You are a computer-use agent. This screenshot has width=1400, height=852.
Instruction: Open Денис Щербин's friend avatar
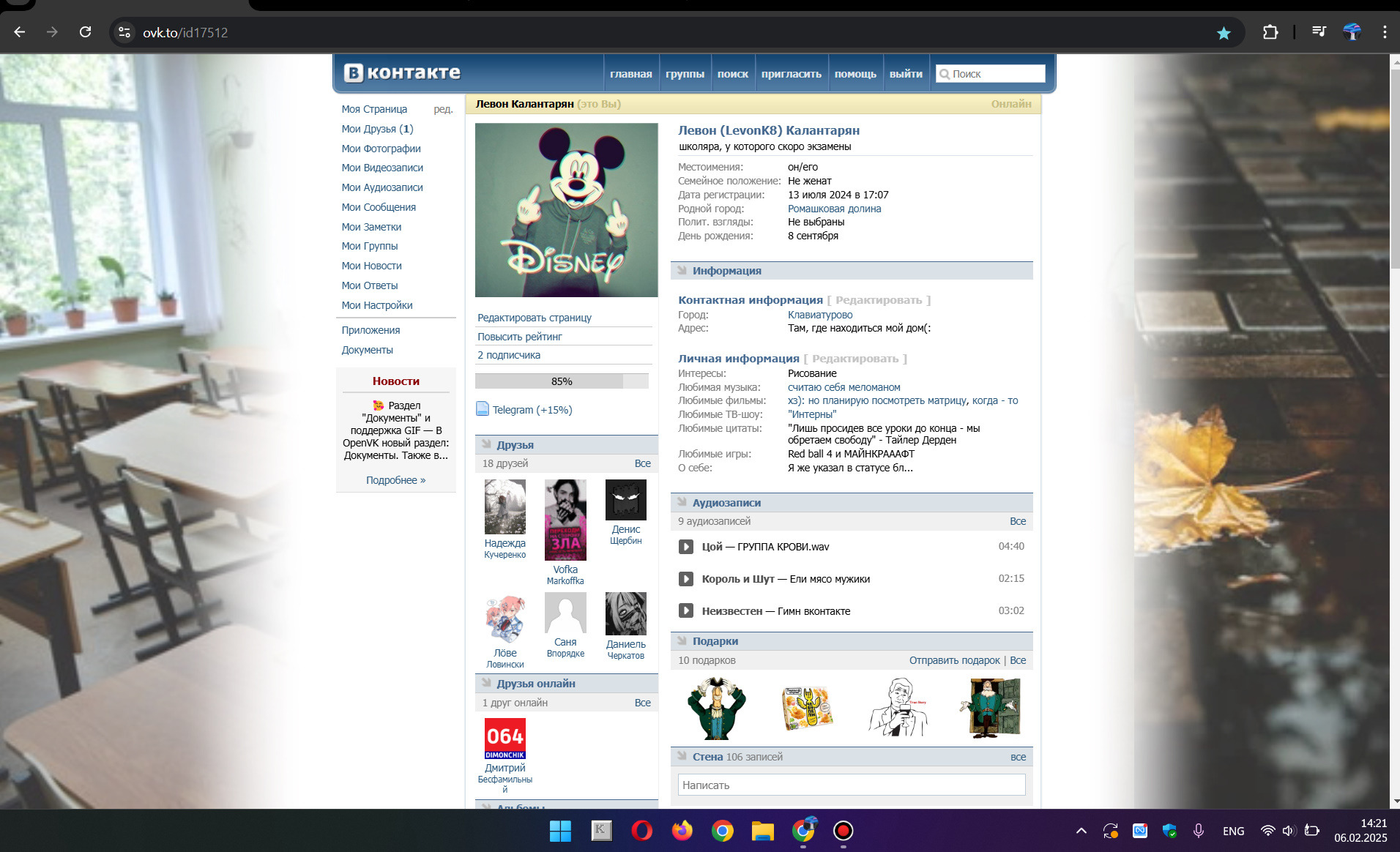click(x=625, y=500)
